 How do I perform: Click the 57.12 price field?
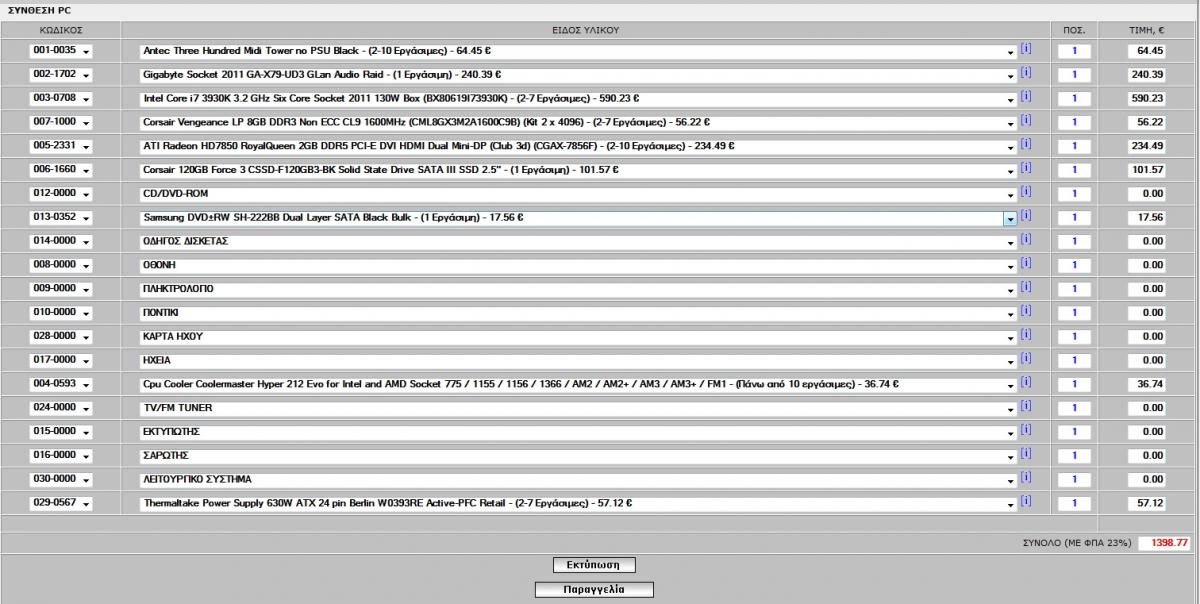[x=1146, y=503]
